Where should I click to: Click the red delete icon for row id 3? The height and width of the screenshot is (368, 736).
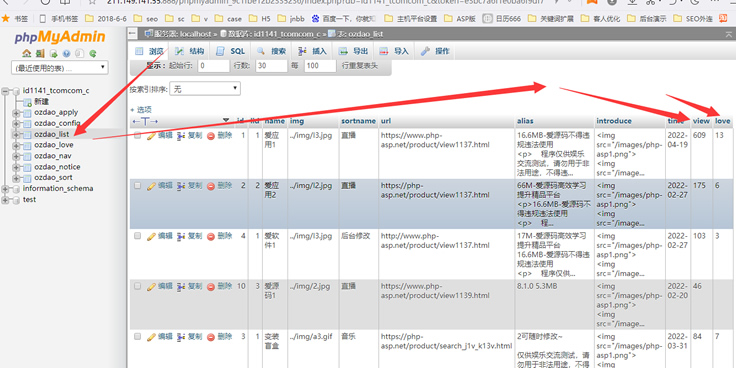211,337
